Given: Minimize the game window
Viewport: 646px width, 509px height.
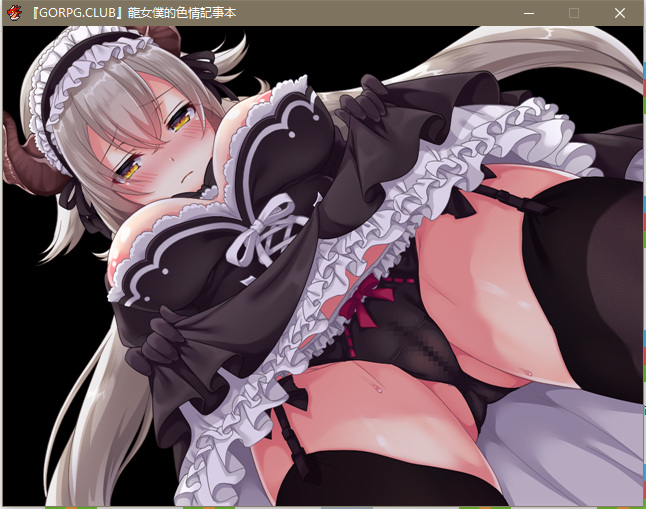Looking at the screenshot, I should tap(527, 13).
